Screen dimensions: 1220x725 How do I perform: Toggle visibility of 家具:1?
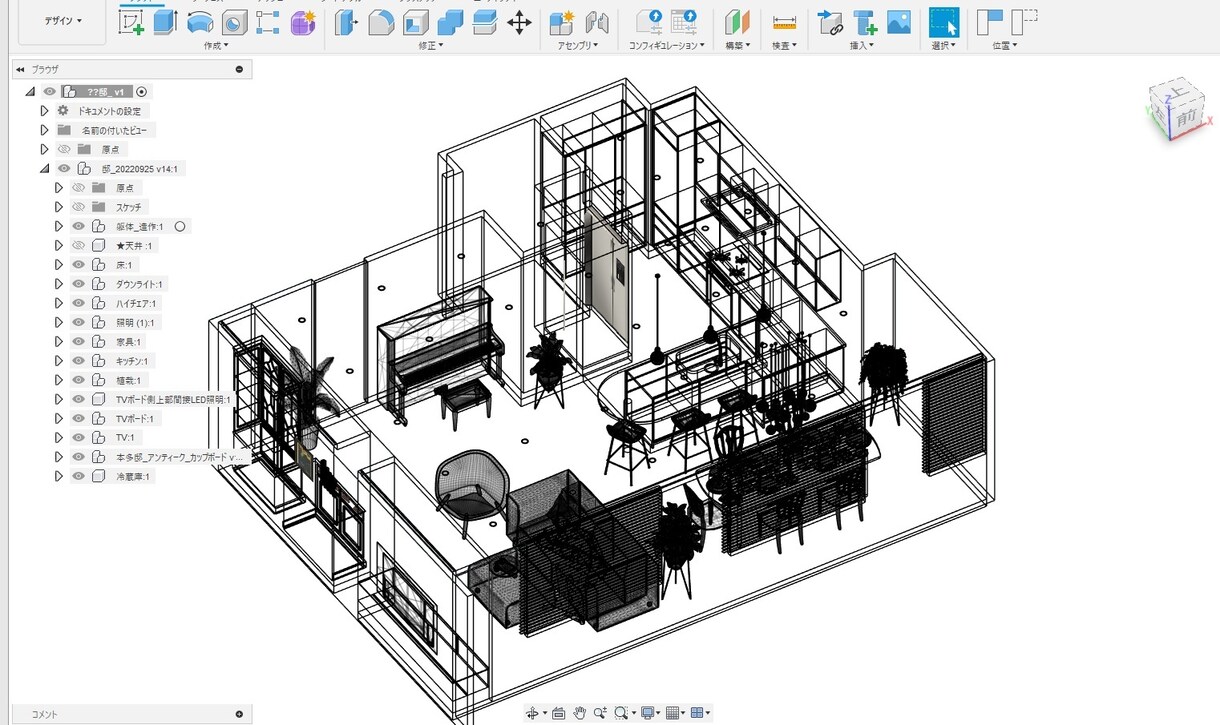click(79, 341)
